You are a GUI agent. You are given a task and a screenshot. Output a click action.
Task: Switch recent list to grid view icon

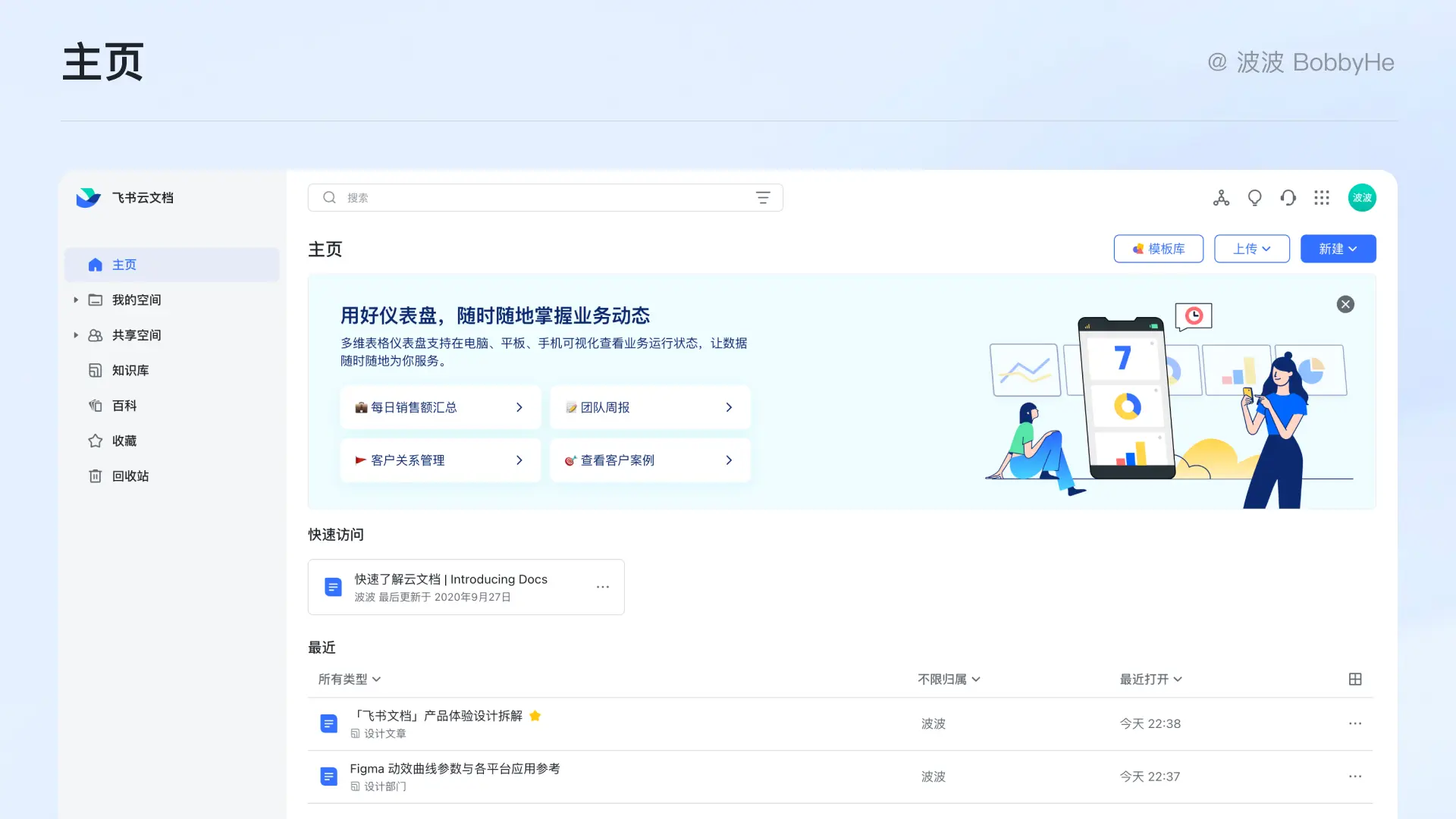(1355, 679)
